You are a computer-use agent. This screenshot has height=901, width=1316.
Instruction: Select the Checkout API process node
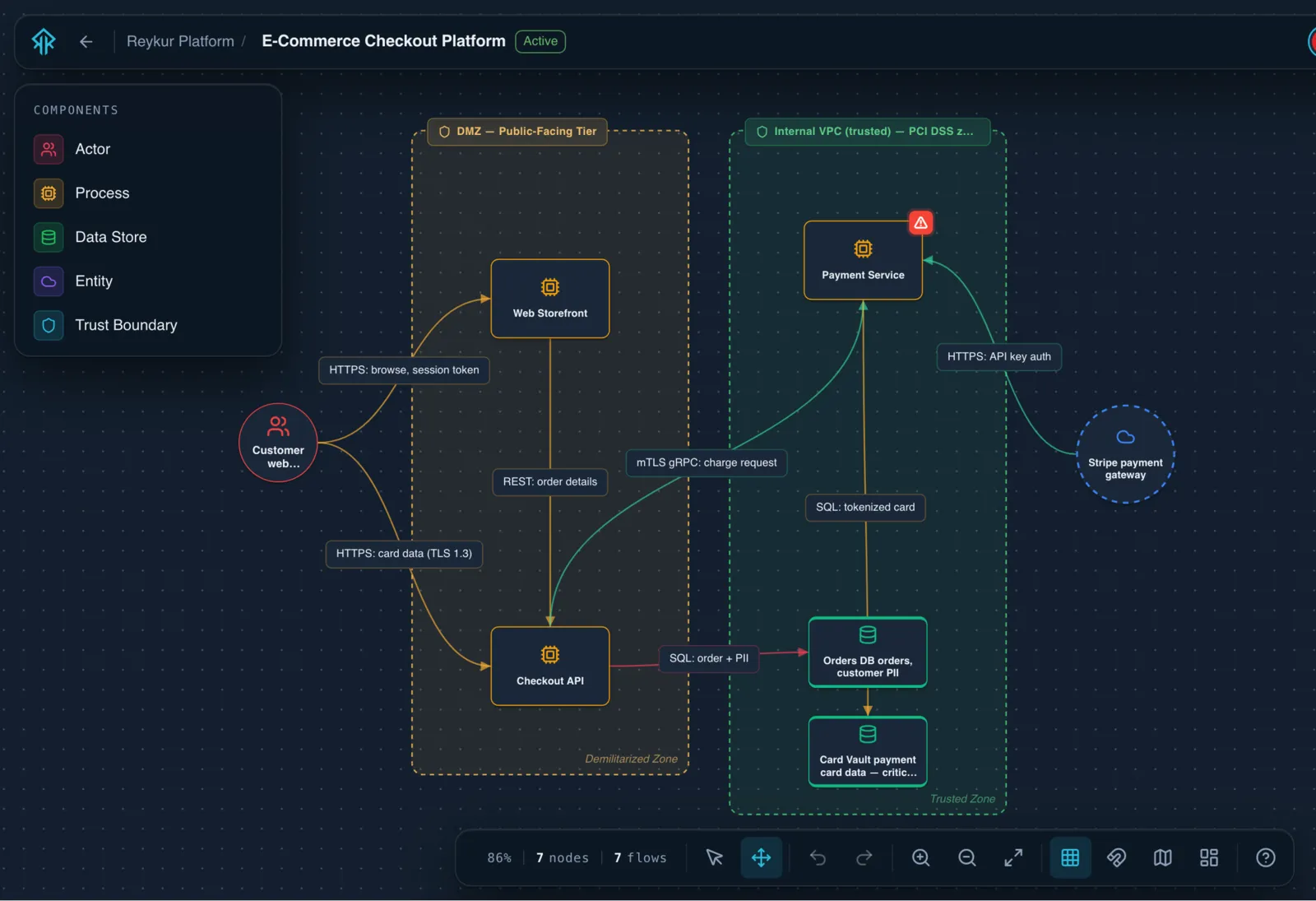coord(550,666)
